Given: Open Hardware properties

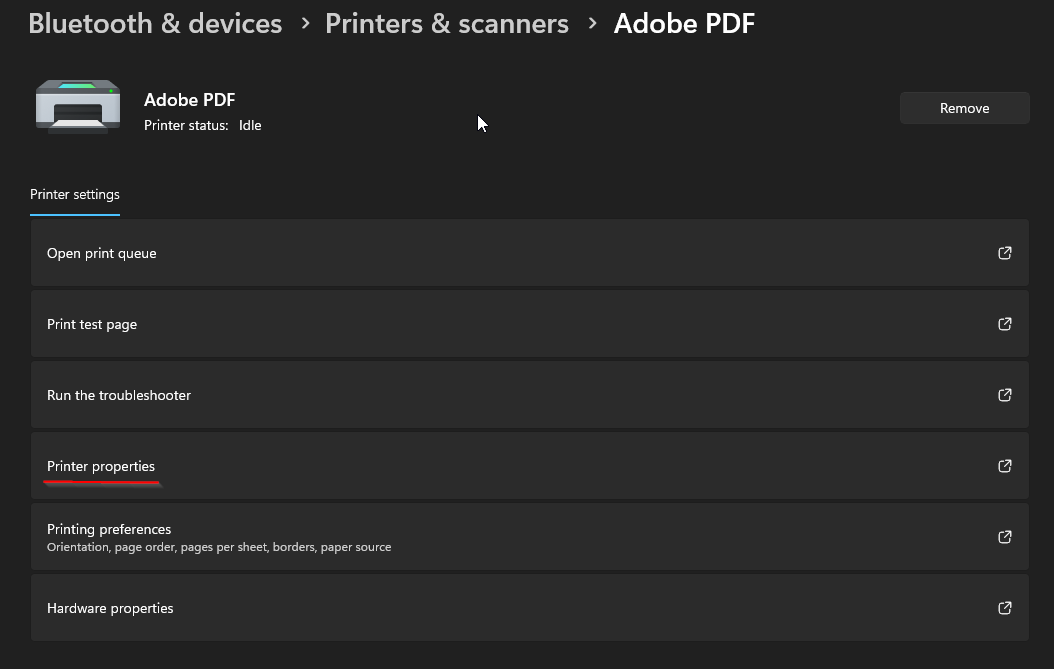Looking at the screenshot, I should coord(530,608).
